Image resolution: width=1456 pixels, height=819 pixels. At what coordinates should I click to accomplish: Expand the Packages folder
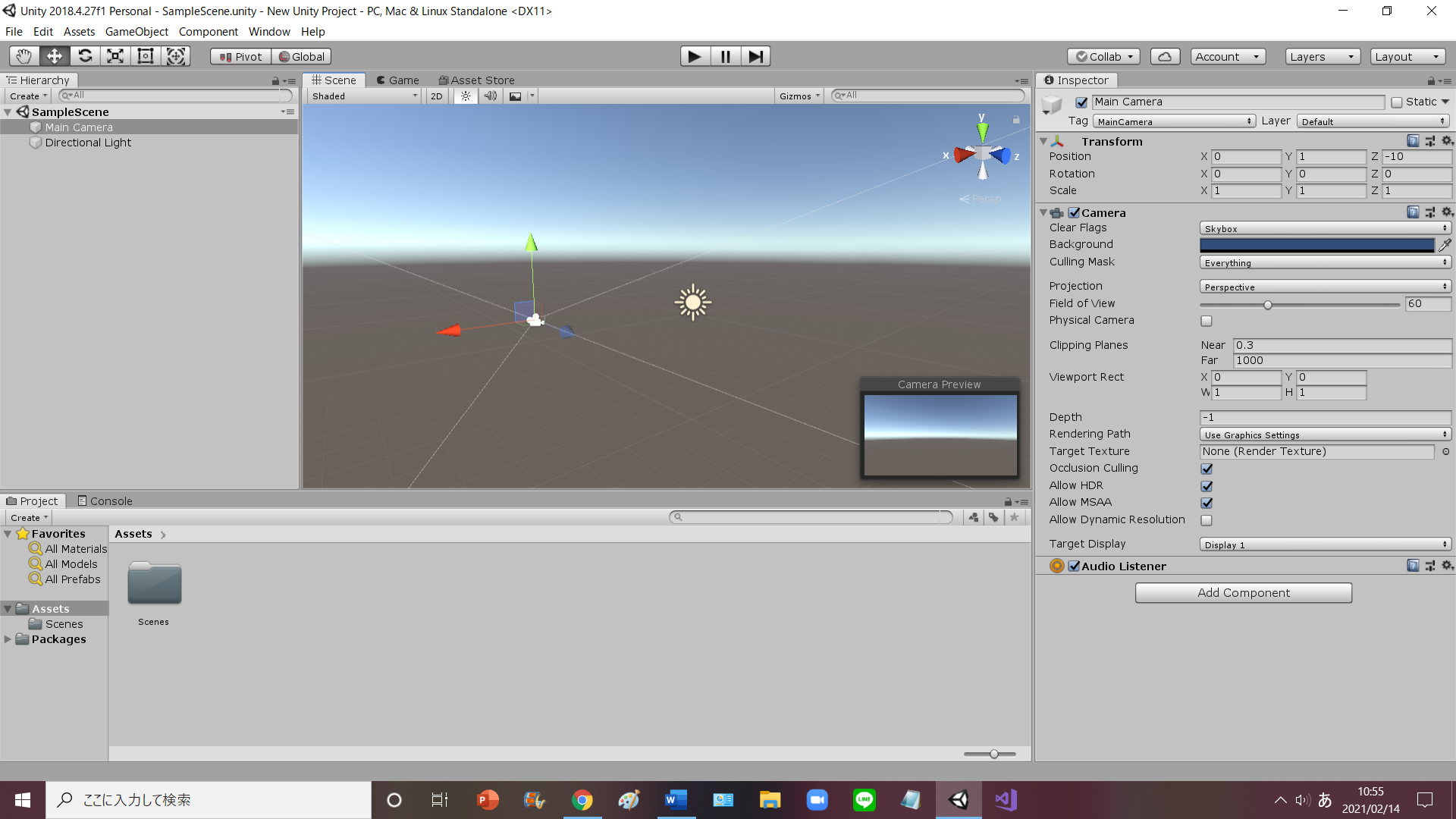pos(8,639)
